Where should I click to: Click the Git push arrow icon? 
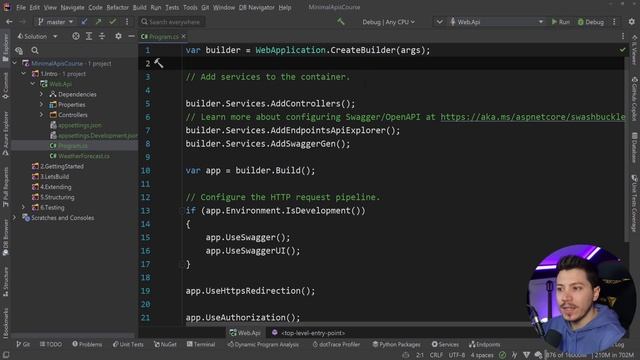click(98, 22)
